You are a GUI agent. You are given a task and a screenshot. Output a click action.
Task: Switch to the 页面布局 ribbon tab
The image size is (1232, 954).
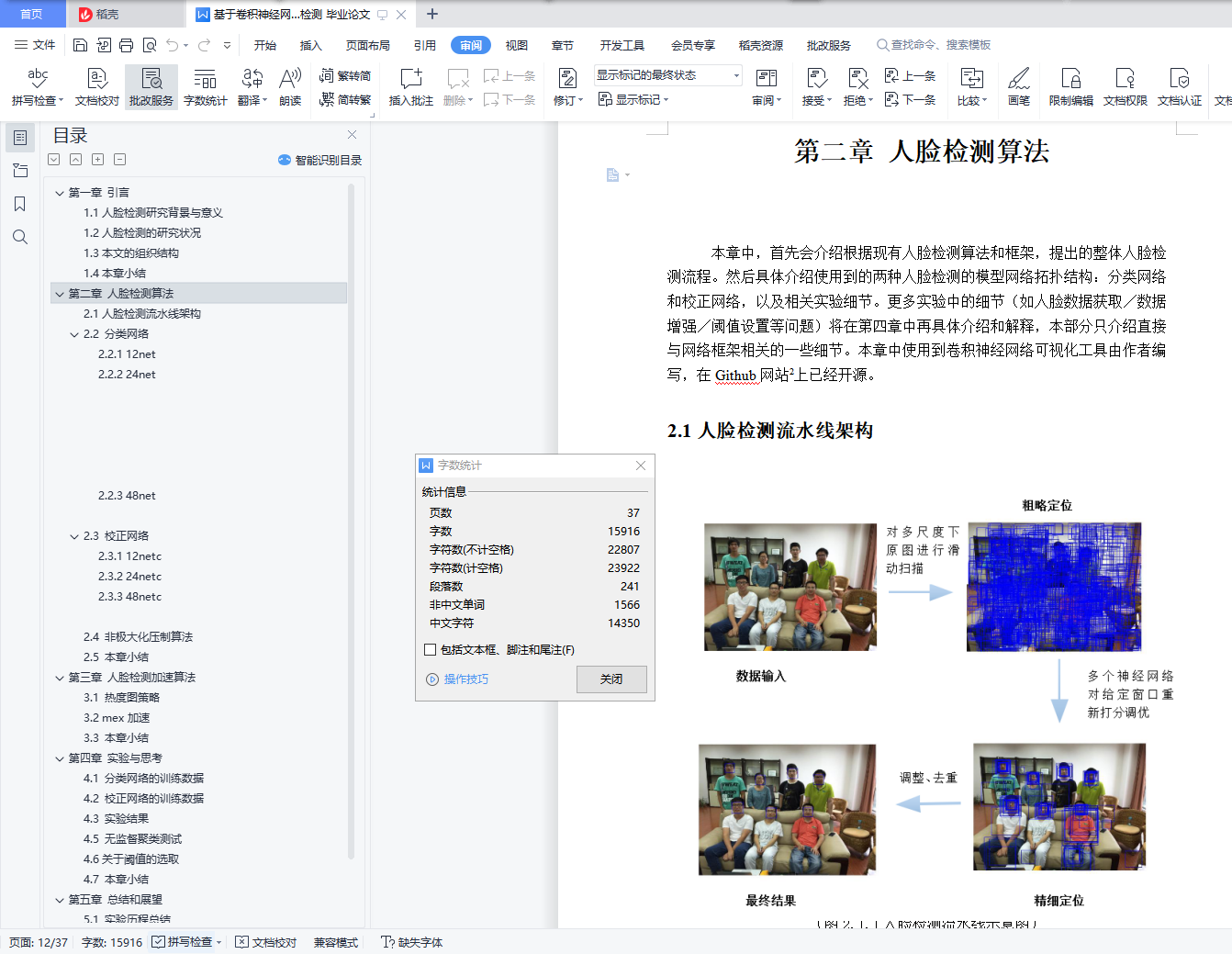[x=367, y=45]
